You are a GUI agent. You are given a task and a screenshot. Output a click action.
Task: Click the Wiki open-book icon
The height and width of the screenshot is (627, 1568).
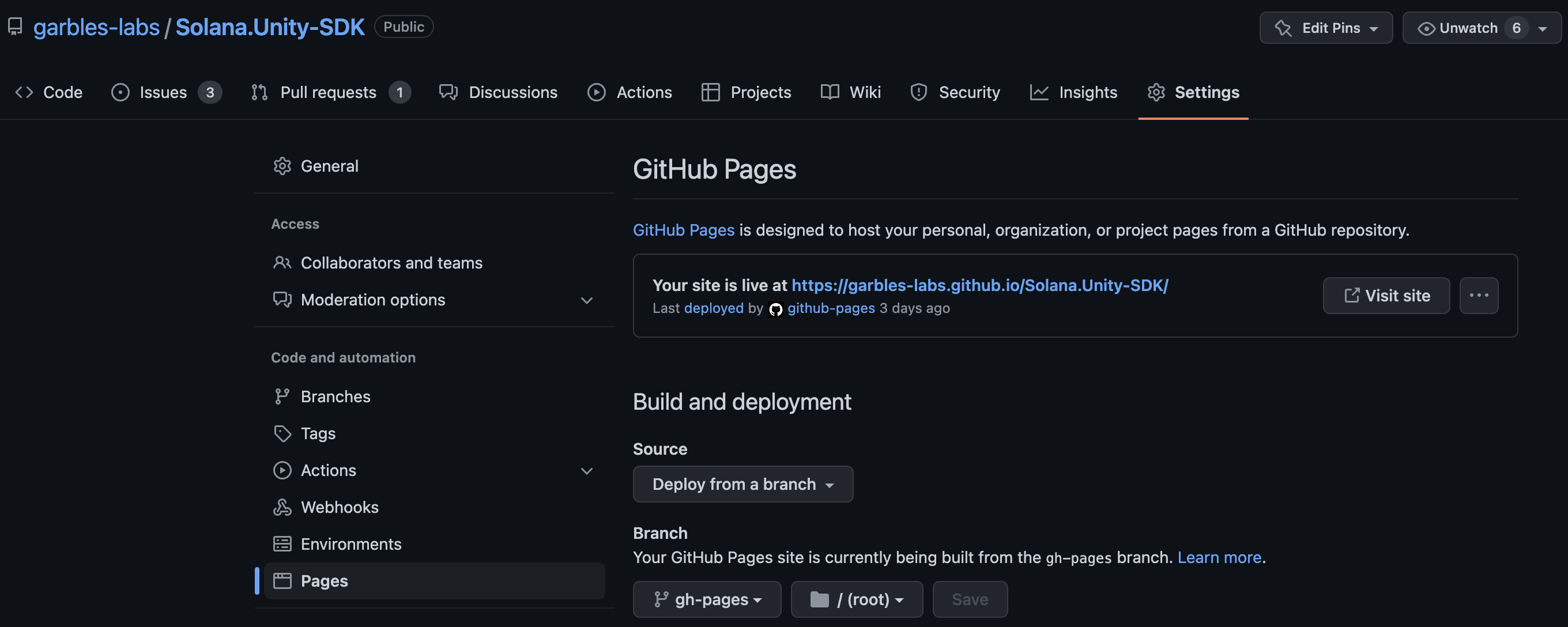click(x=830, y=92)
